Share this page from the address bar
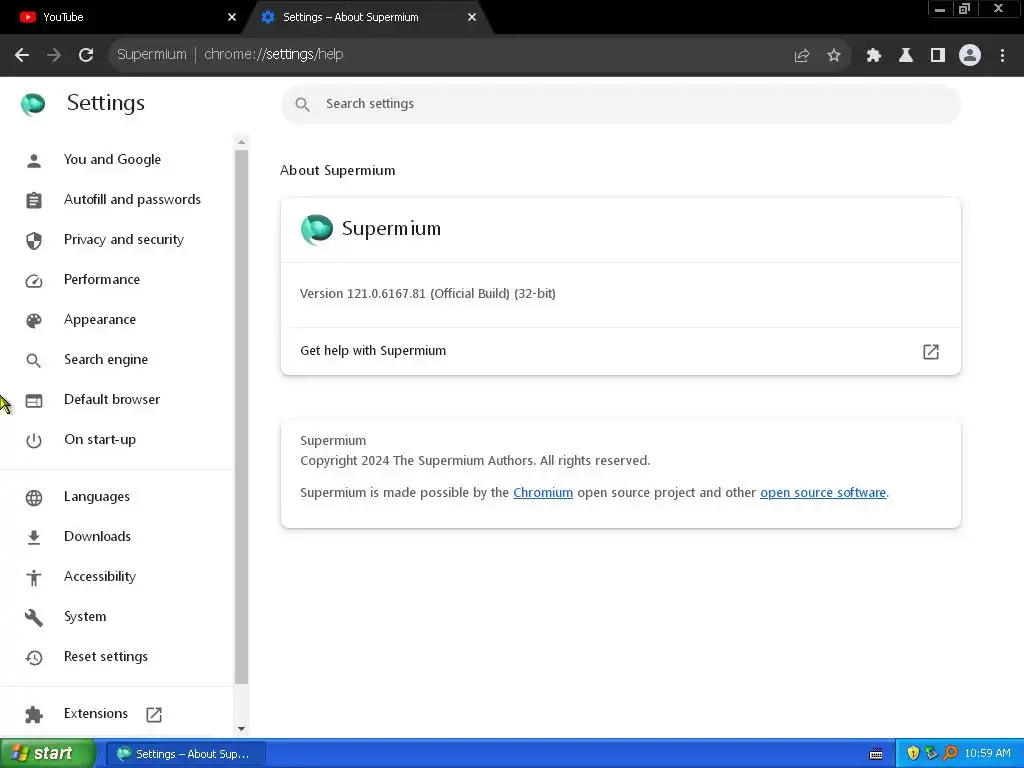The height and width of the screenshot is (768, 1024). [x=802, y=56]
